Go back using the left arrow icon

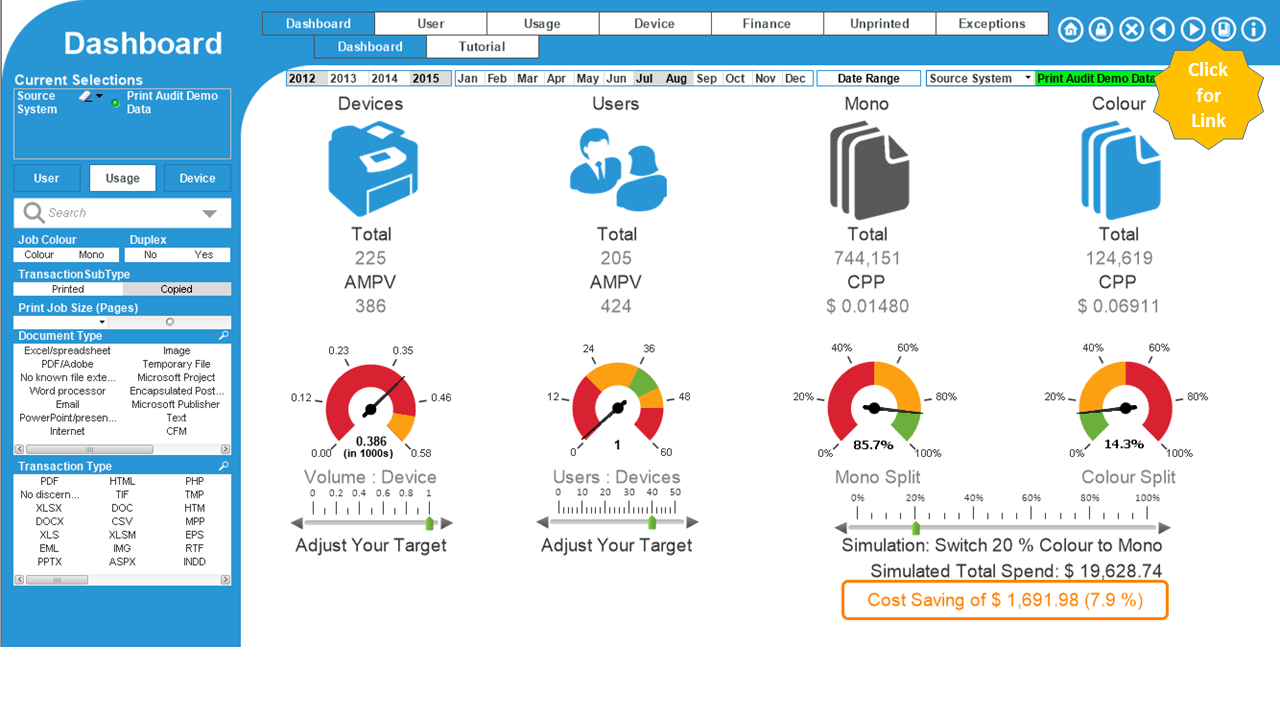point(1162,30)
